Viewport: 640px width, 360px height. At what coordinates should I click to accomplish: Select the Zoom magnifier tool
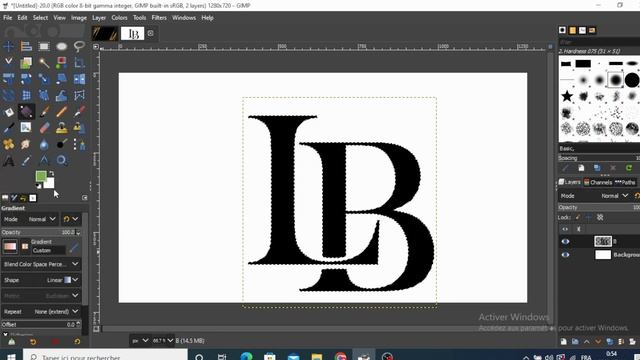point(62,160)
